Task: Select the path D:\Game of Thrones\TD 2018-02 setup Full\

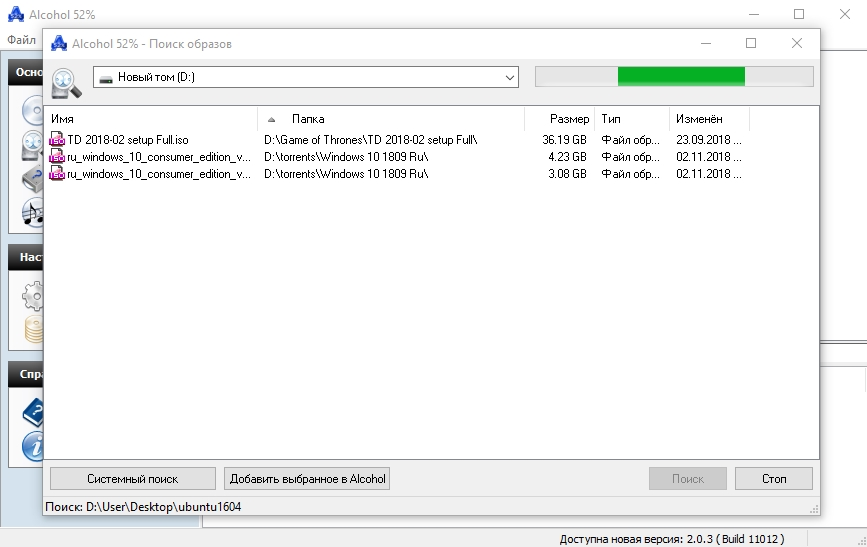Action: [x=370, y=139]
